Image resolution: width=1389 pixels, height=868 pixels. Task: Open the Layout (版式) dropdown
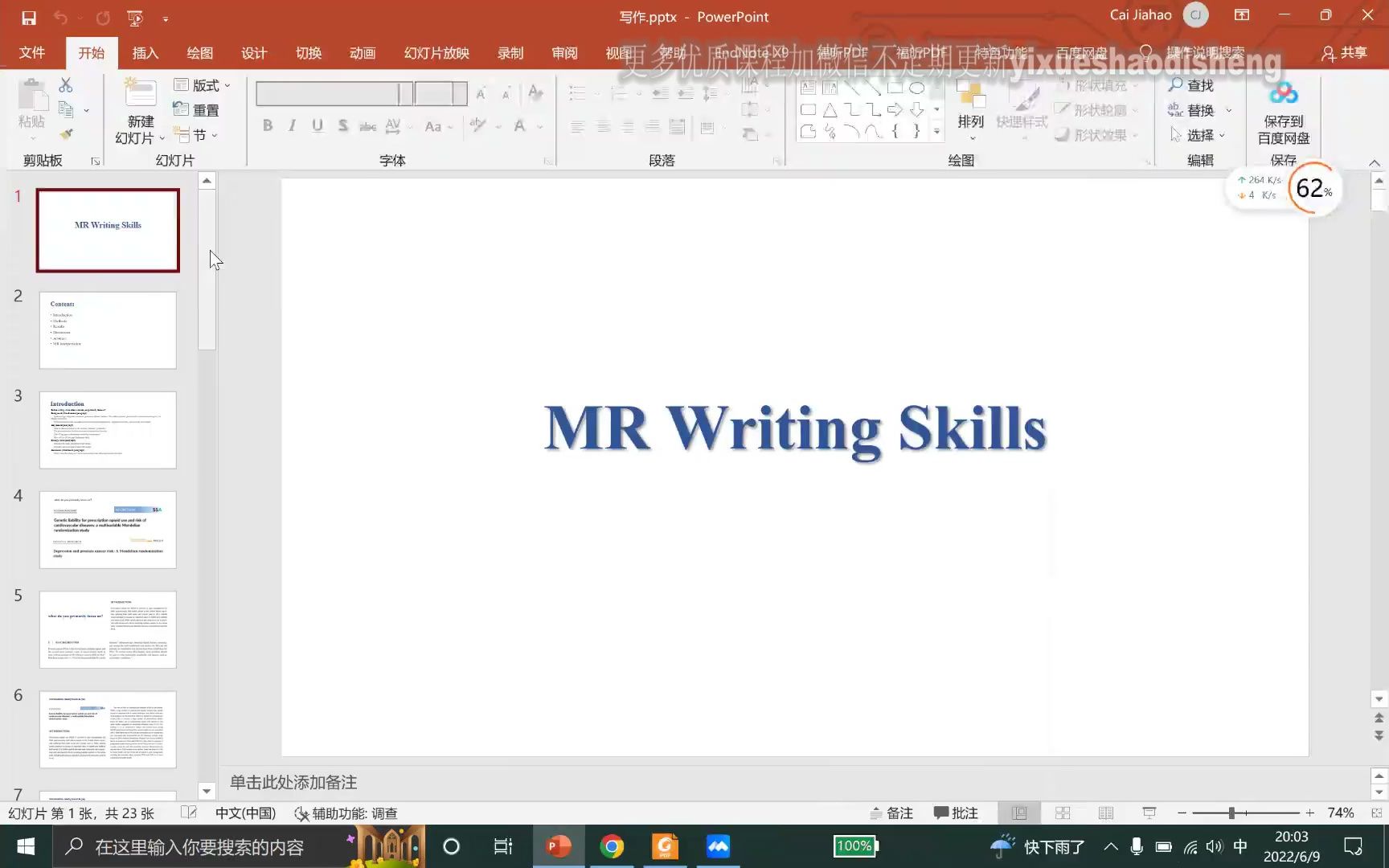click(x=203, y=85)
